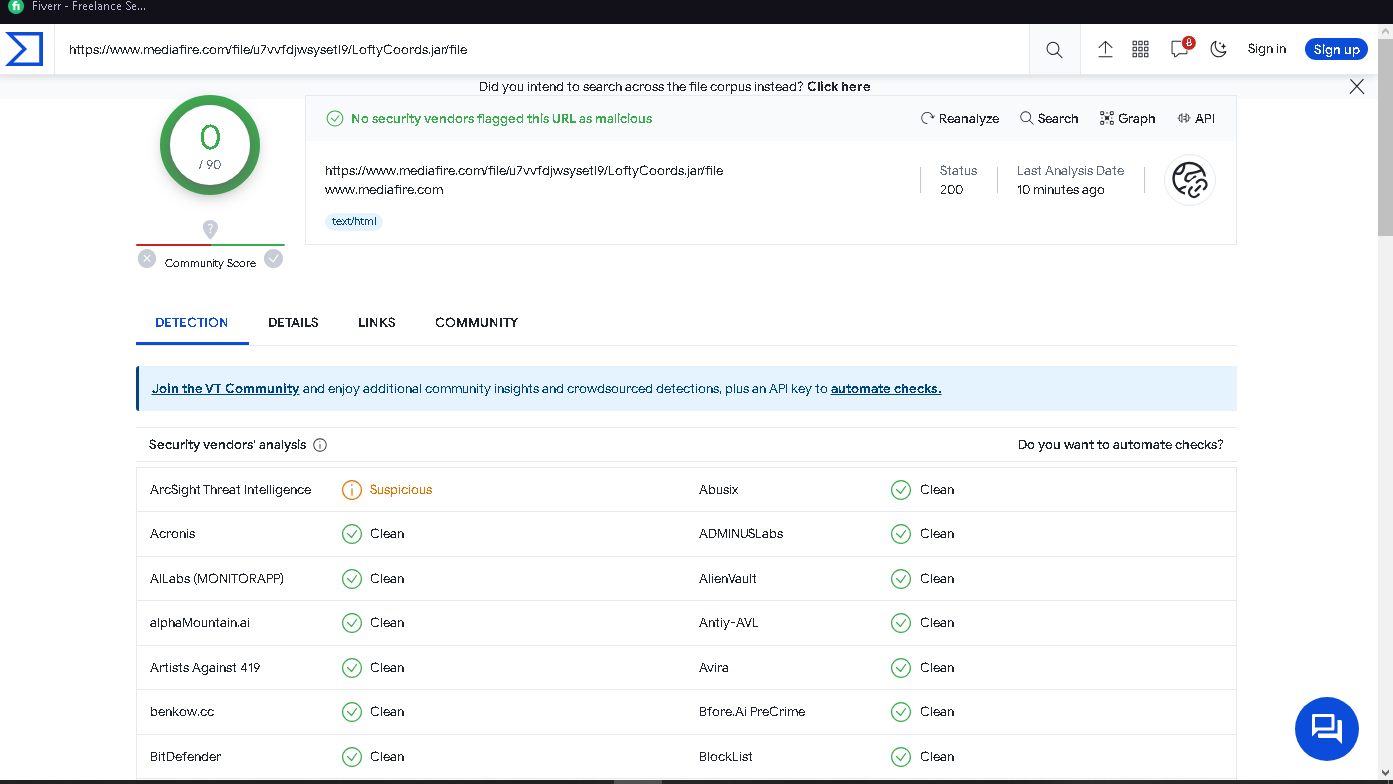This screenshot has height=784, width=1393.
Task: Click the Clean check icon for AILabs (MONITORAPP)
Action: pos(352,579)
